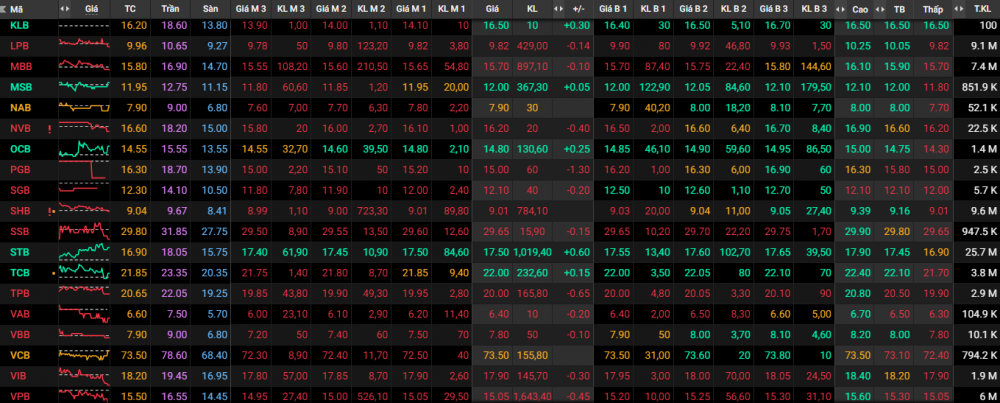Select the VPB stock code
Image resolution: width=1000 pixels, height=403 pixels.
point(20,396)
